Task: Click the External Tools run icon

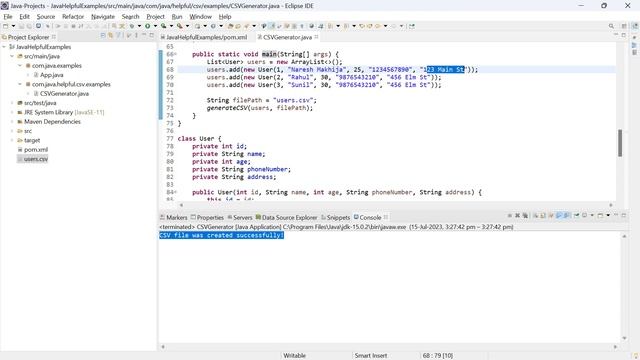Action: [179, 26]
